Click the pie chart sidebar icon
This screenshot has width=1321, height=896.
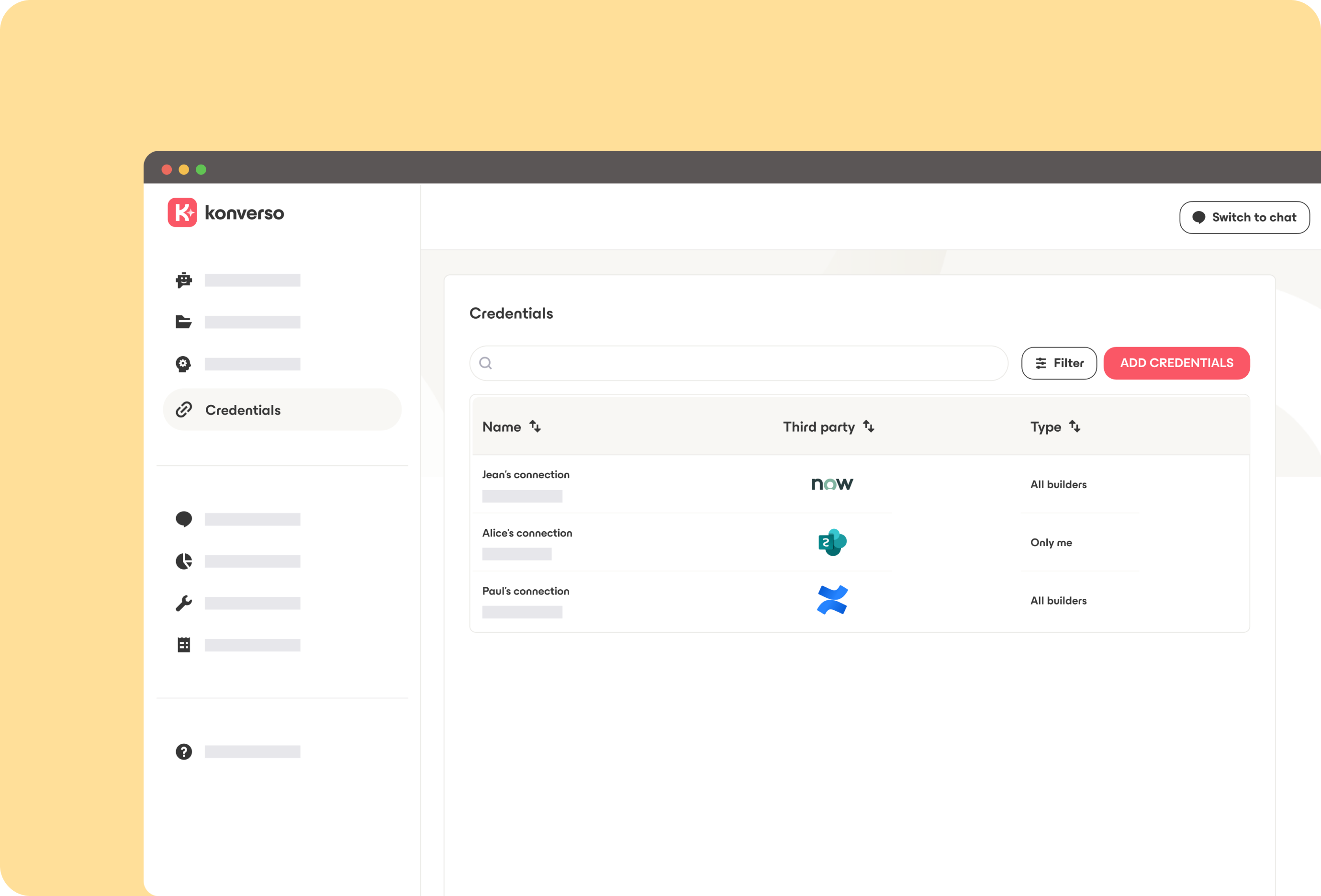click(184, 561)
